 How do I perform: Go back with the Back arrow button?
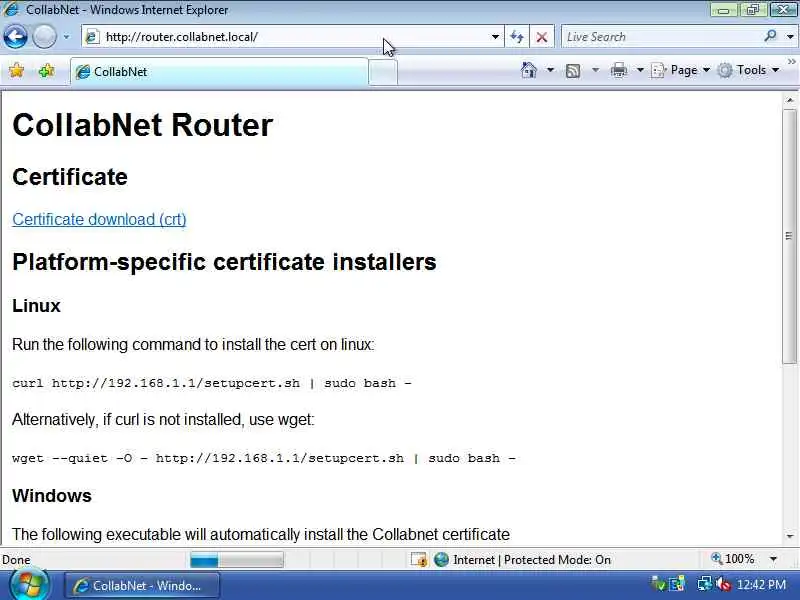15,37
